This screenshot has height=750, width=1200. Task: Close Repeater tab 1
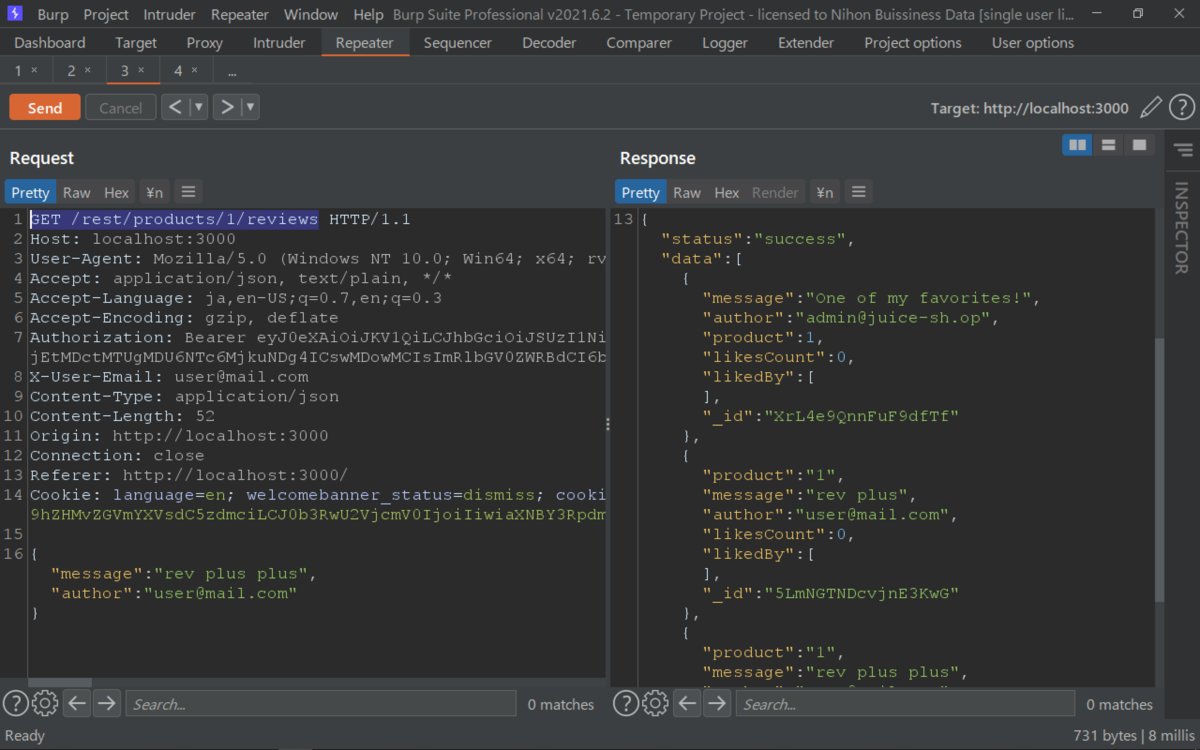34,70
